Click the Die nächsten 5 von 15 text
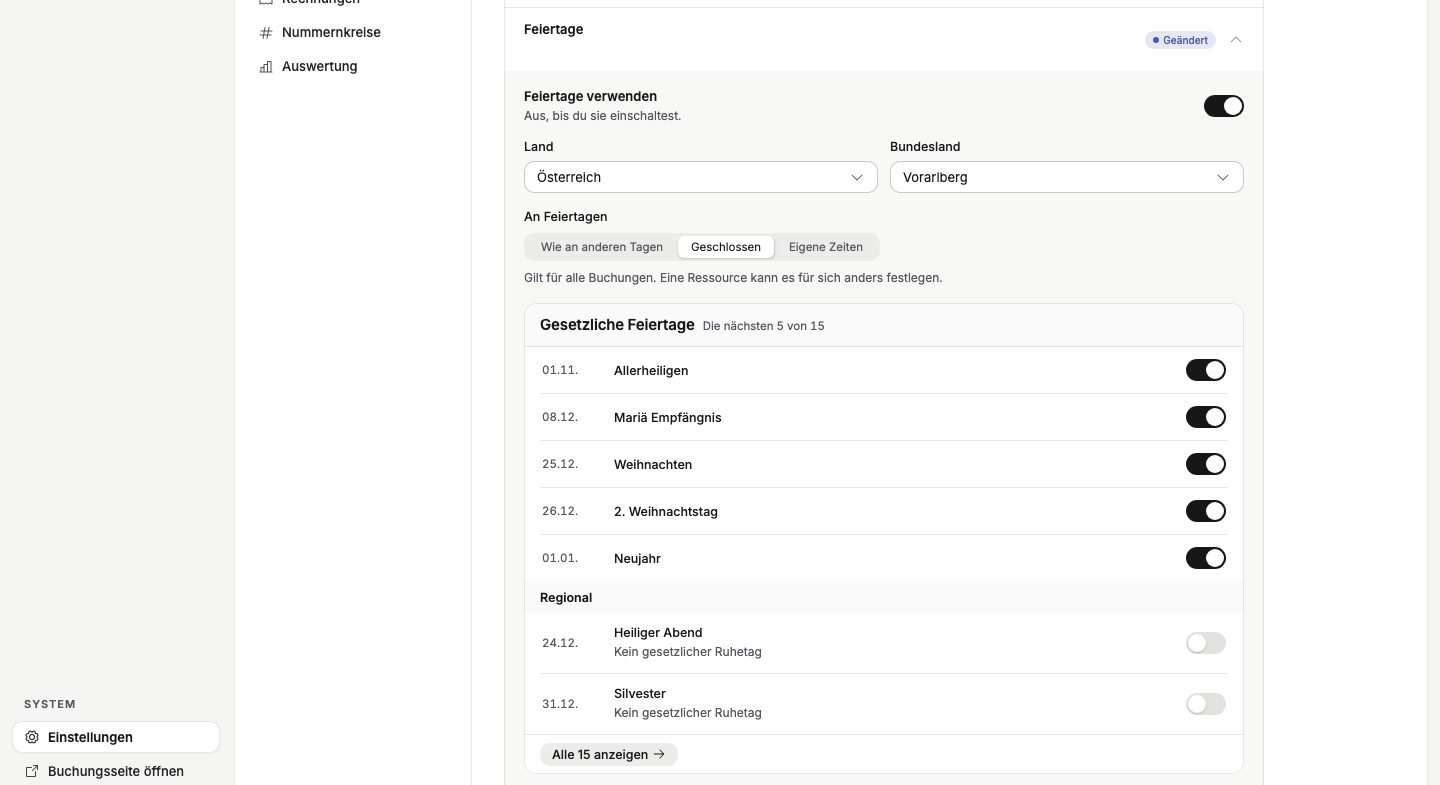Viewport: 1440px width, 785px height. pyautogui.click(x=764, y=326)
